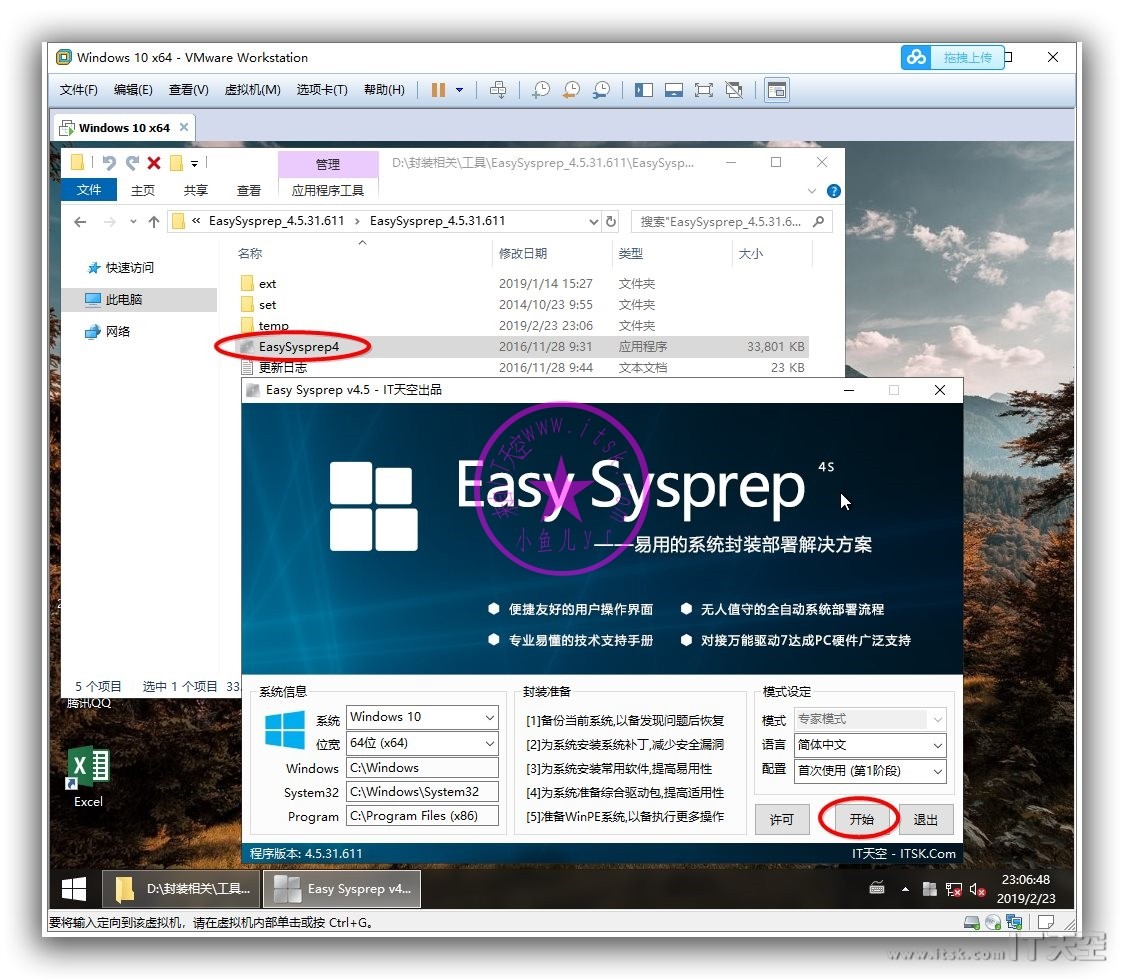This screenshot has width=1124, height=979.
Task: Click the muted volume tray icon
Action: (x=977, y=889)
